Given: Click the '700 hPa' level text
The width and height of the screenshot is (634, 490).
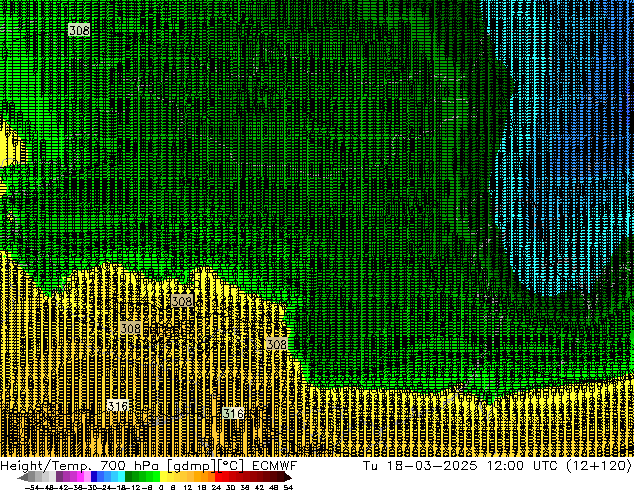Looking at the screenshot, I should pyautogui.click(x=129, y=466).
